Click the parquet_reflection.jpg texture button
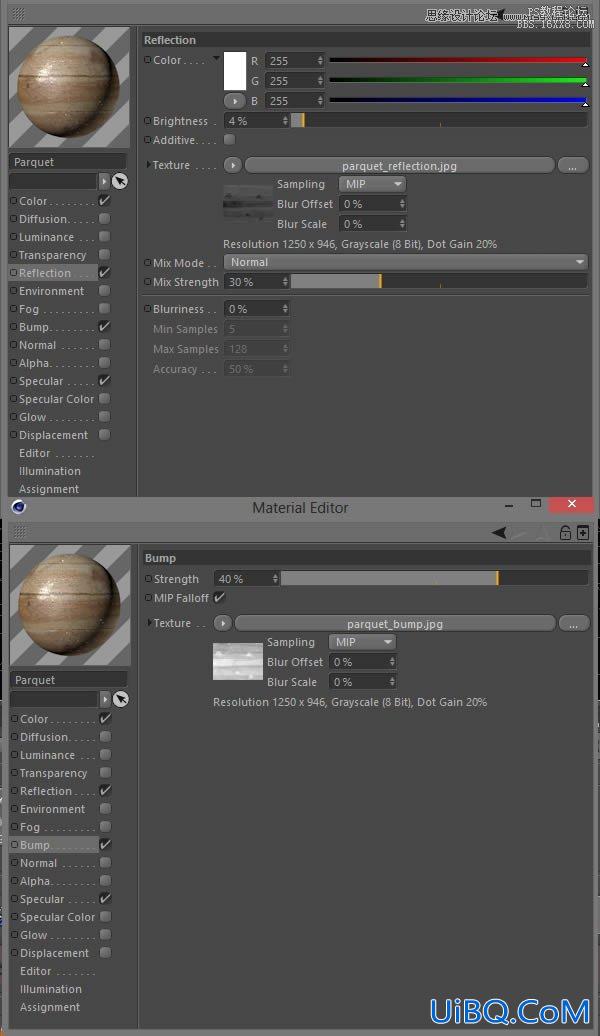 click(x=399, y=166)
